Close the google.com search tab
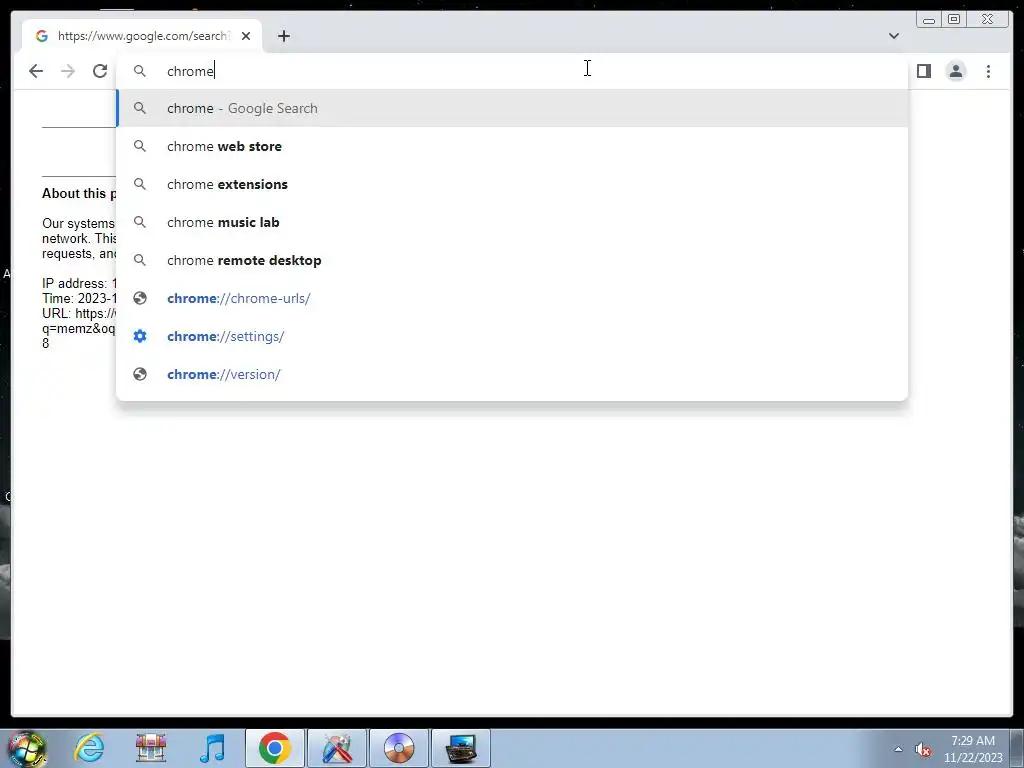 tap(246, 36)
